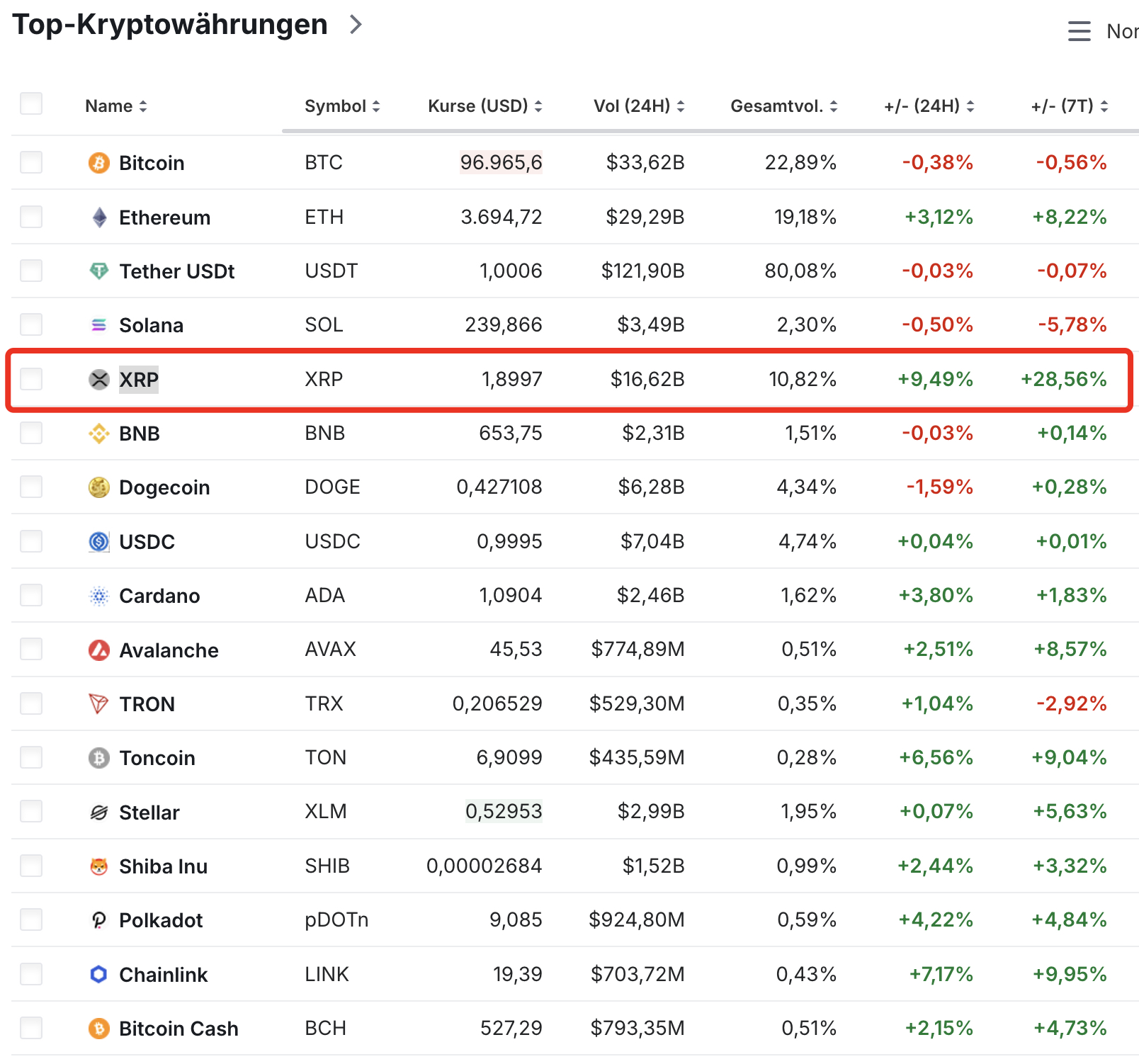Open the XRP name link
1139x1064 pixels.
[x=139, y=380]
